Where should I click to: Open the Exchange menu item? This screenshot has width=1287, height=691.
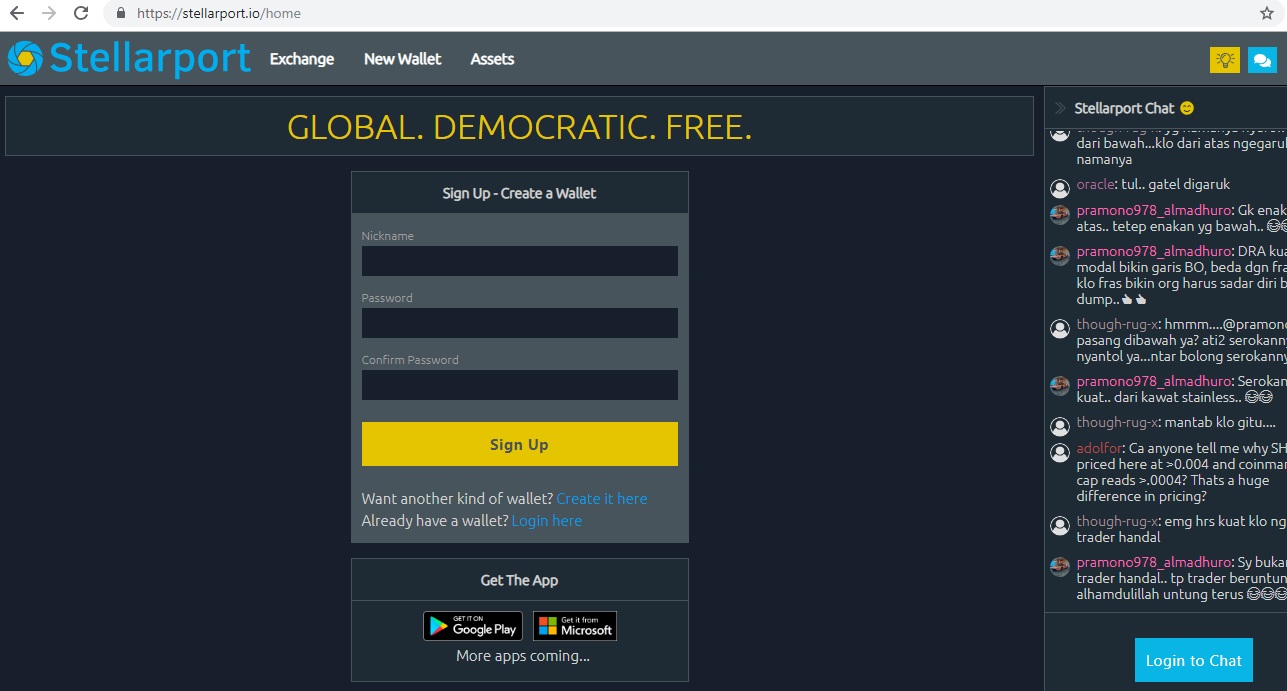click(x=302, y=59)
